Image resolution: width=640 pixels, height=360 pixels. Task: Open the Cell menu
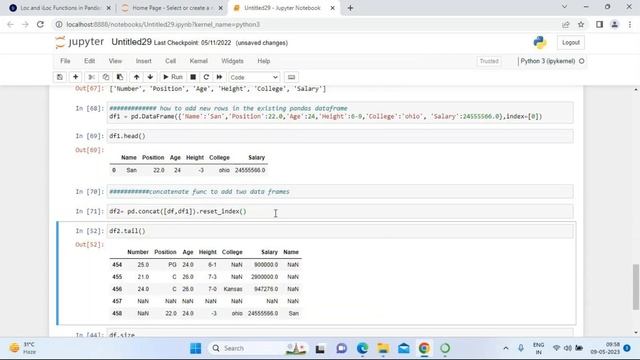coord(170,61)
